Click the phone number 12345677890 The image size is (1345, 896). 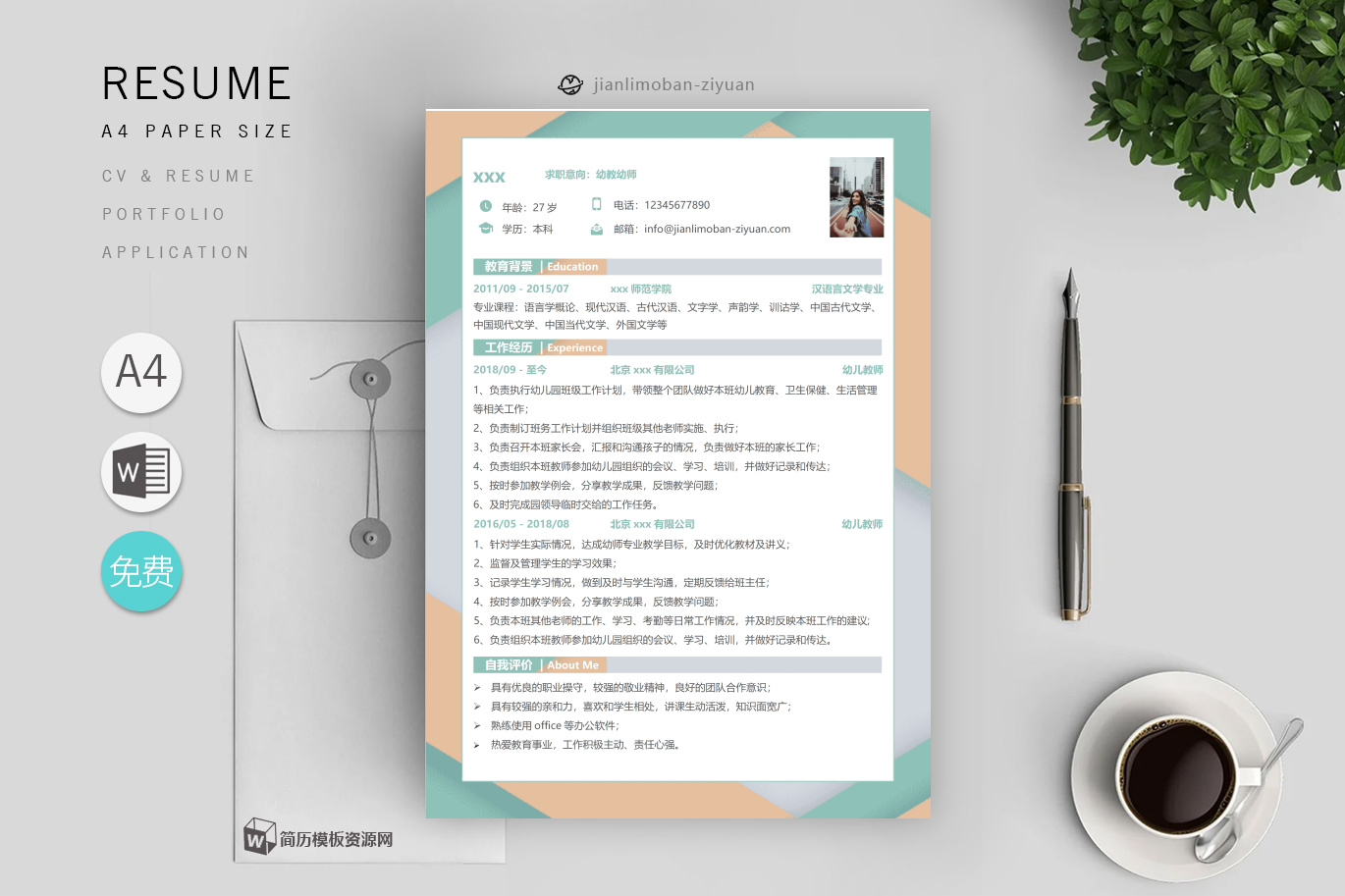(676, 205)
